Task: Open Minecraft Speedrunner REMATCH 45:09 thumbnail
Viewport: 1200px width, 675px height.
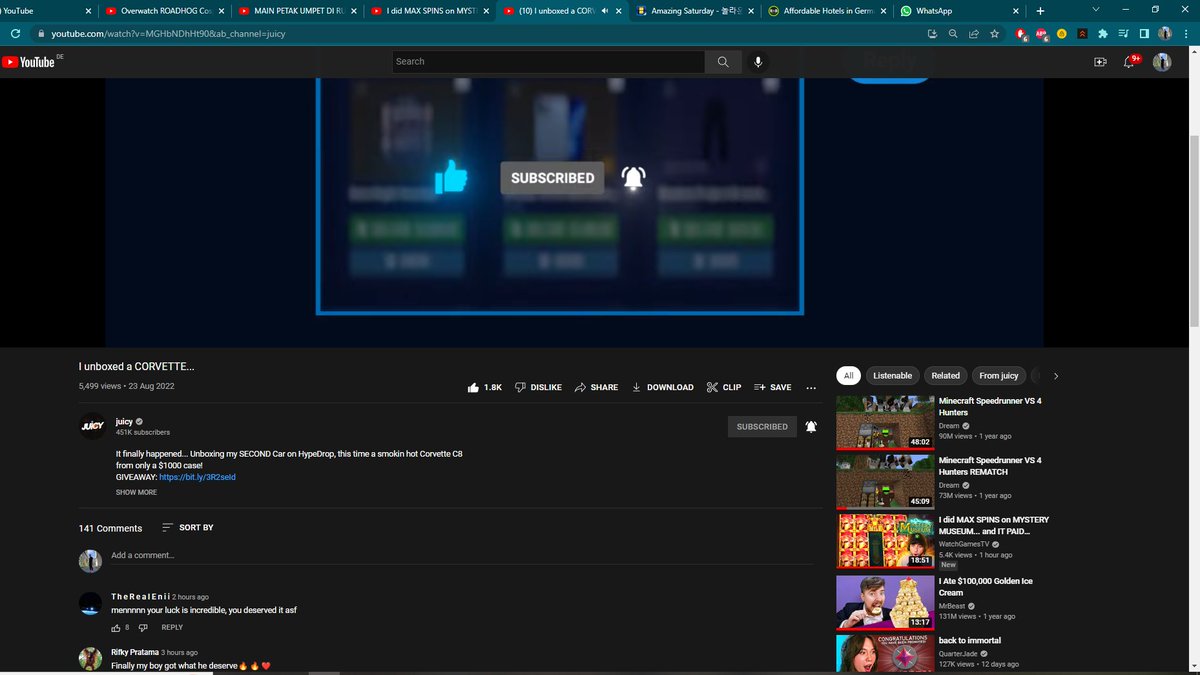Action: pos(885,482)
